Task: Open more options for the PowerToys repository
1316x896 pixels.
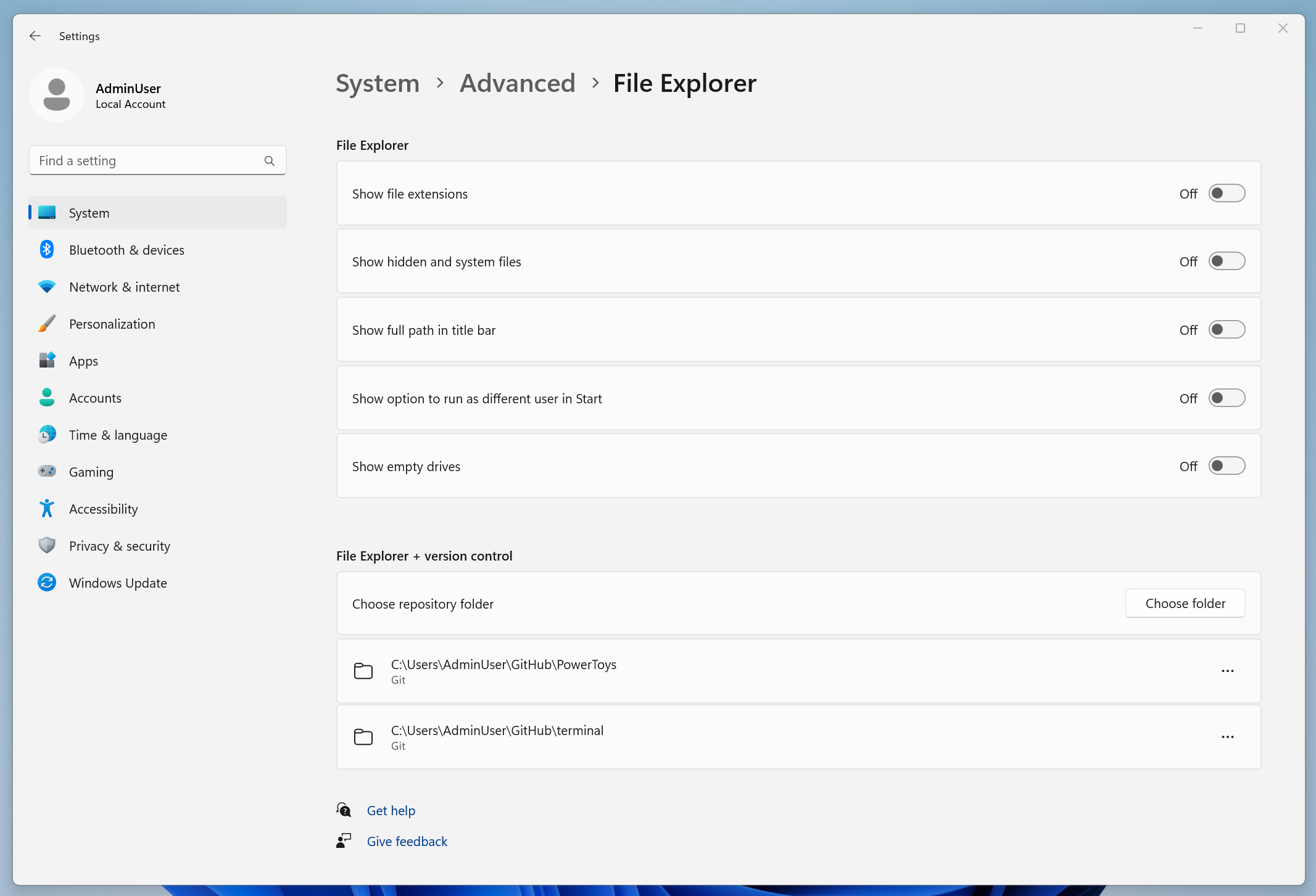Action: point(1227,671)
